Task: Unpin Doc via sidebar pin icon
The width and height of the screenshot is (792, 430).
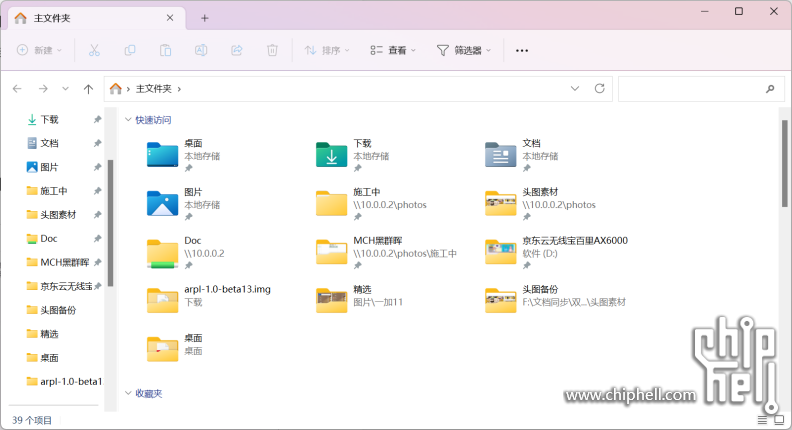Action: 97,238
